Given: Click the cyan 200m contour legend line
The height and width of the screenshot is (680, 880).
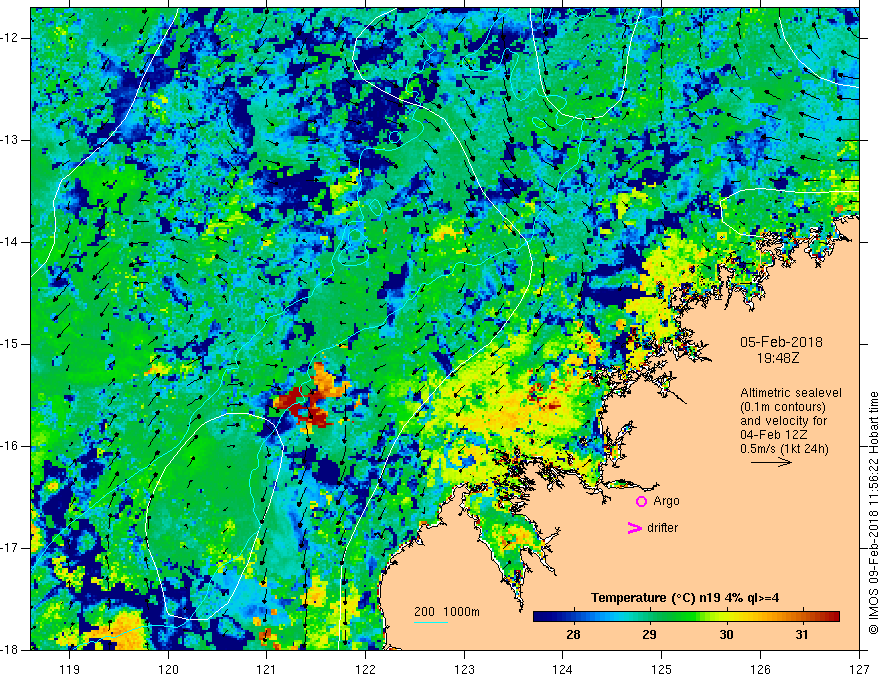Looking at the screenshot, I should pos(431,622).
